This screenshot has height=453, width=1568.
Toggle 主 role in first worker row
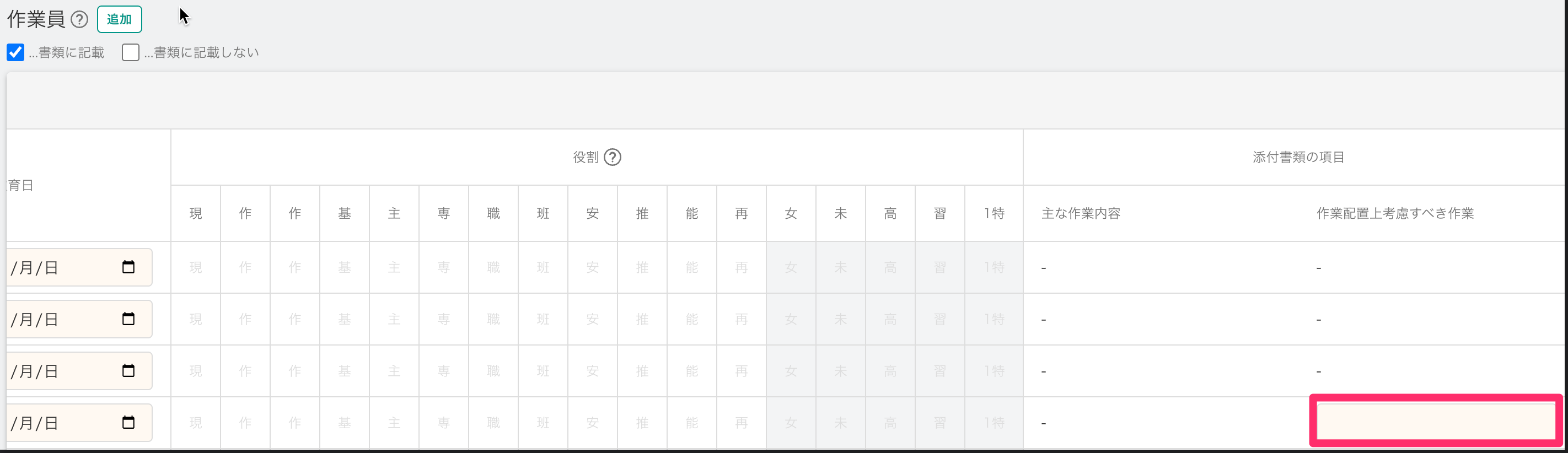coord(394,267)
